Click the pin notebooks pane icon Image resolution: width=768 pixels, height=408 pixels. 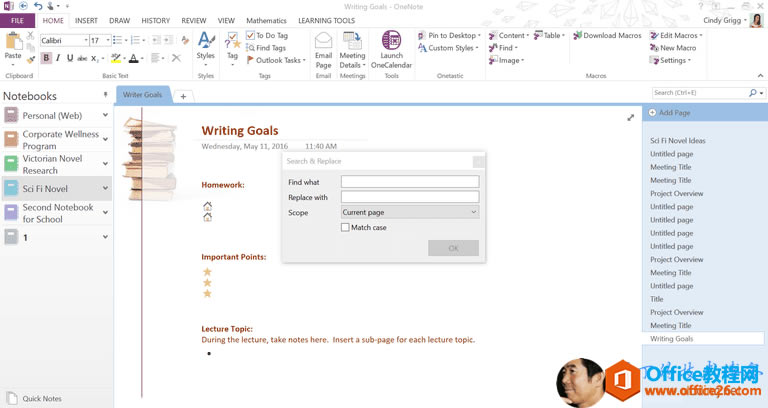(x=105, y=95)
